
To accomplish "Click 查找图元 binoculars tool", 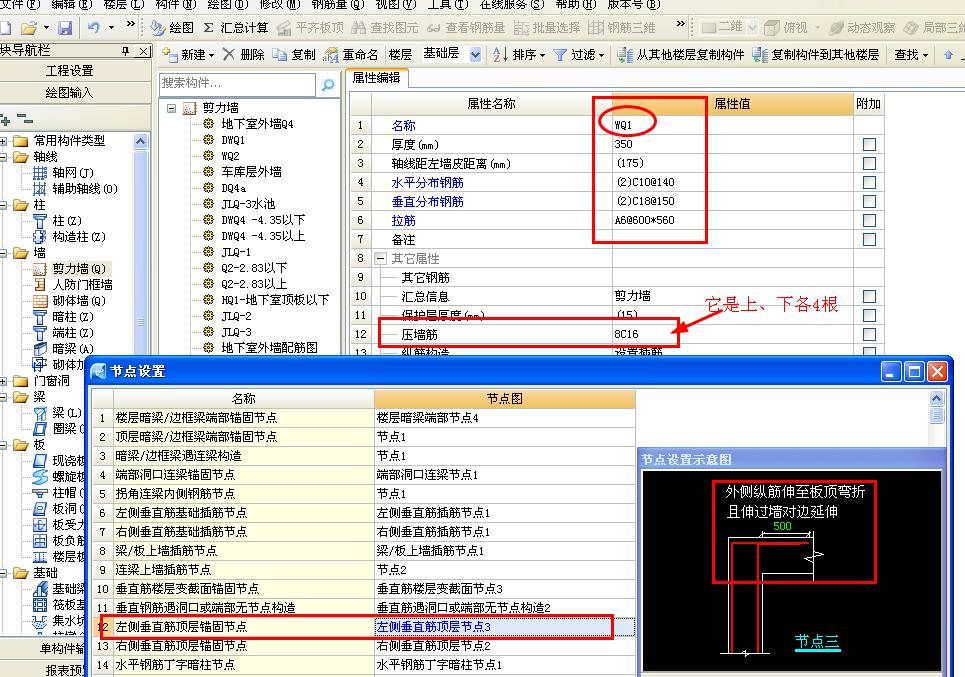I will coord(385,28).
